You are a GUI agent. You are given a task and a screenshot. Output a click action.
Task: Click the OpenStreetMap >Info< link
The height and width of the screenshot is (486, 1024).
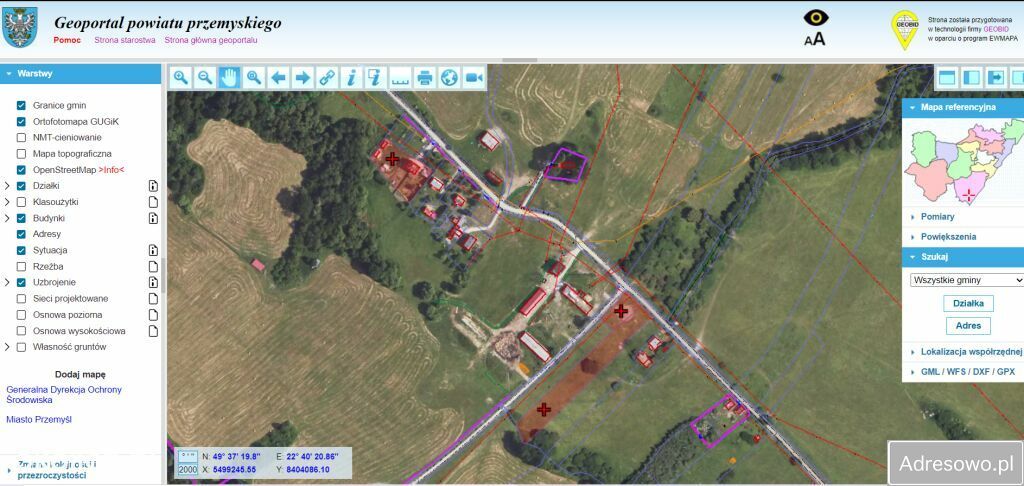pos(111,170)
